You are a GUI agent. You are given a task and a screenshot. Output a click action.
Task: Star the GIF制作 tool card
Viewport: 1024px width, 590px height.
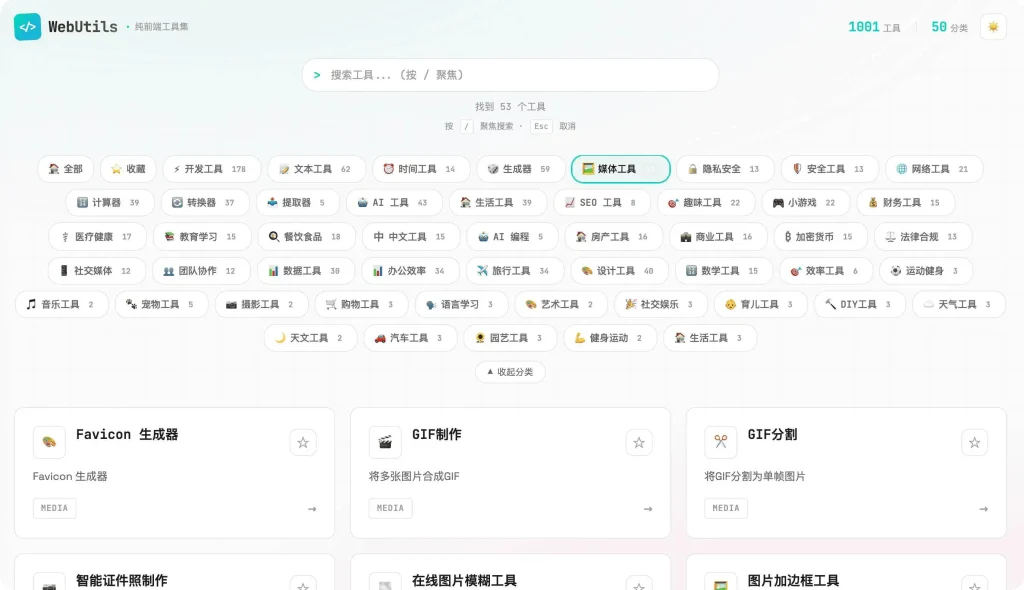point(639,442)
